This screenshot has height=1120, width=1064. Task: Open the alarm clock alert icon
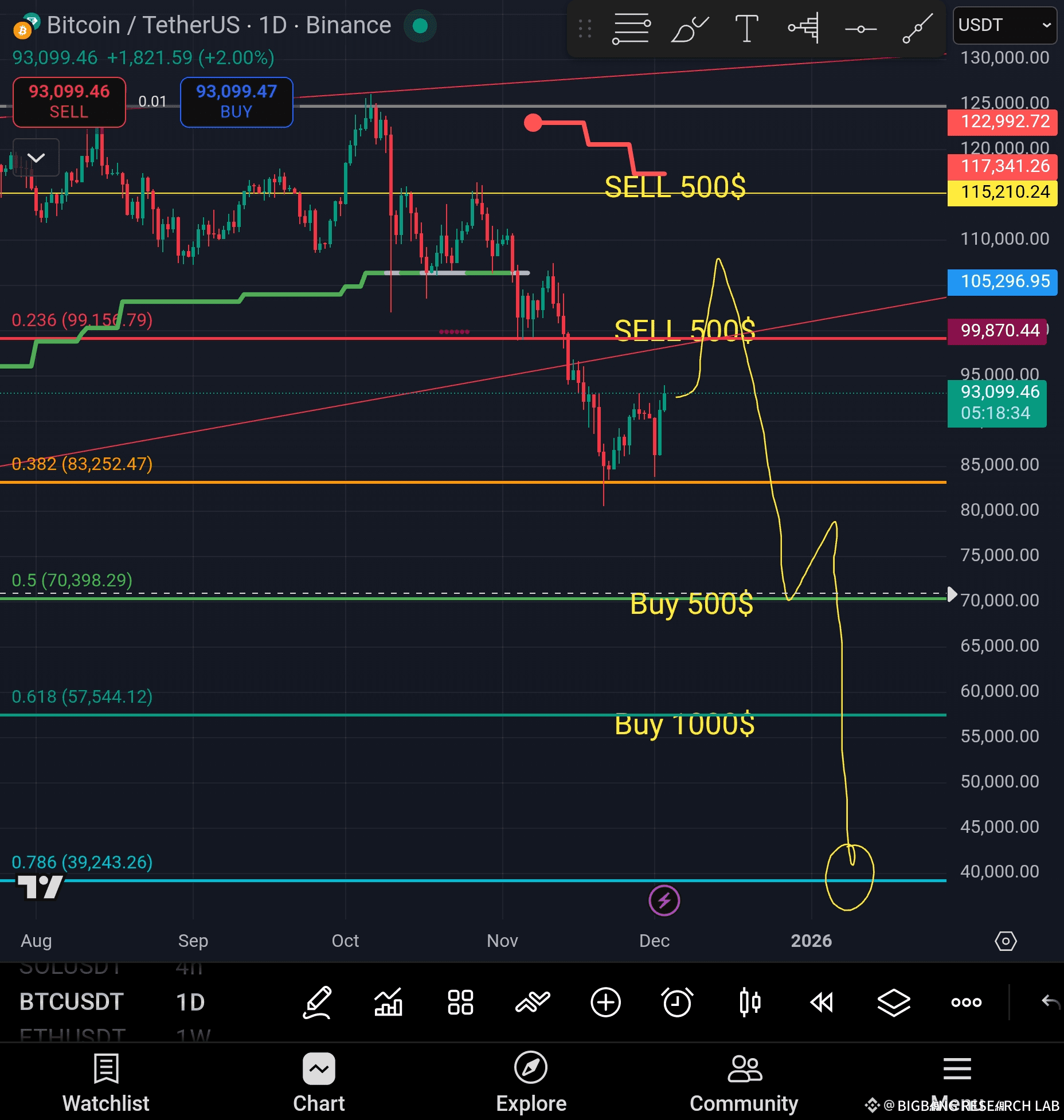pos(677,1002)
